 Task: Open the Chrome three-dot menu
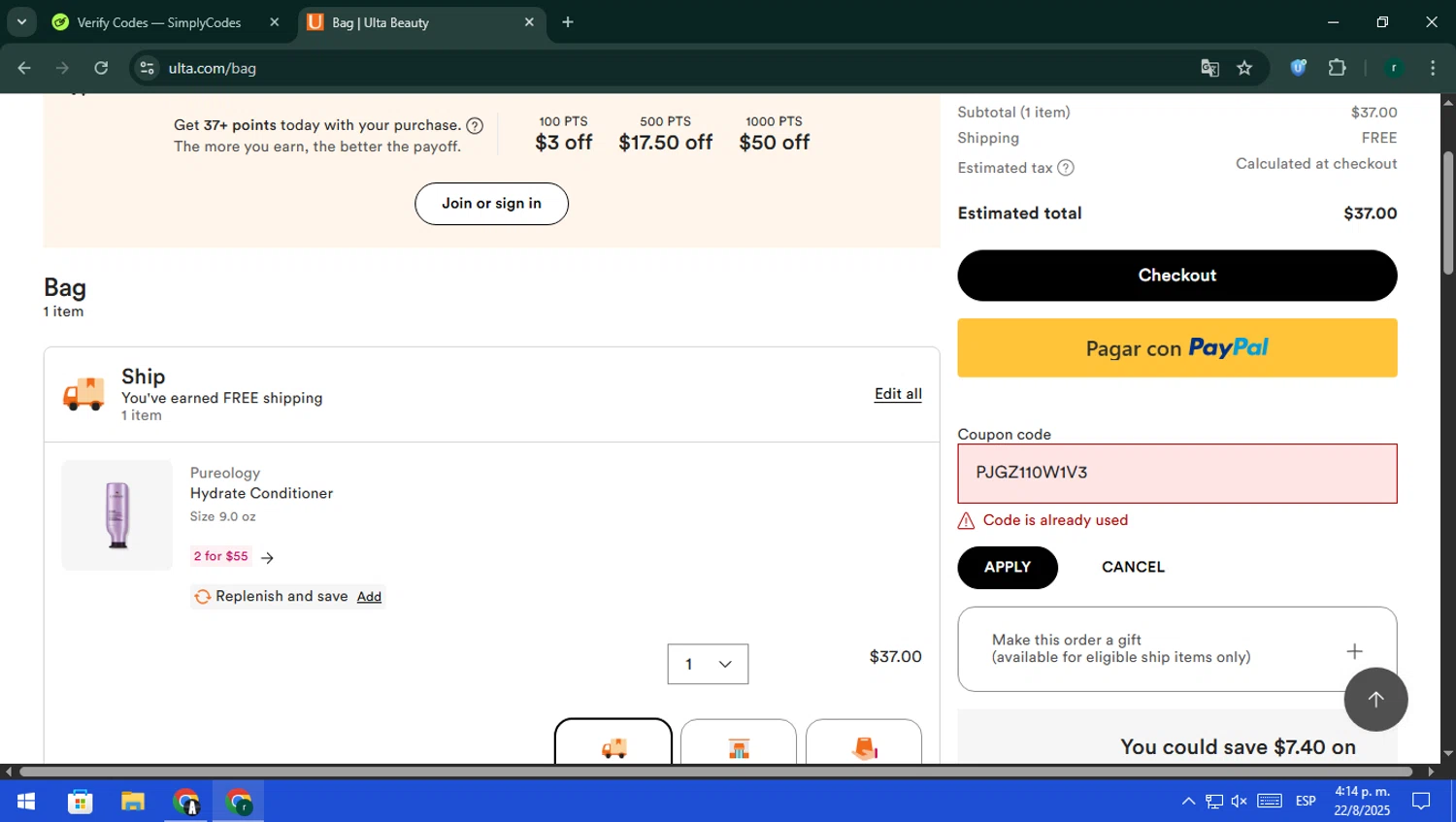(1433, 68)
